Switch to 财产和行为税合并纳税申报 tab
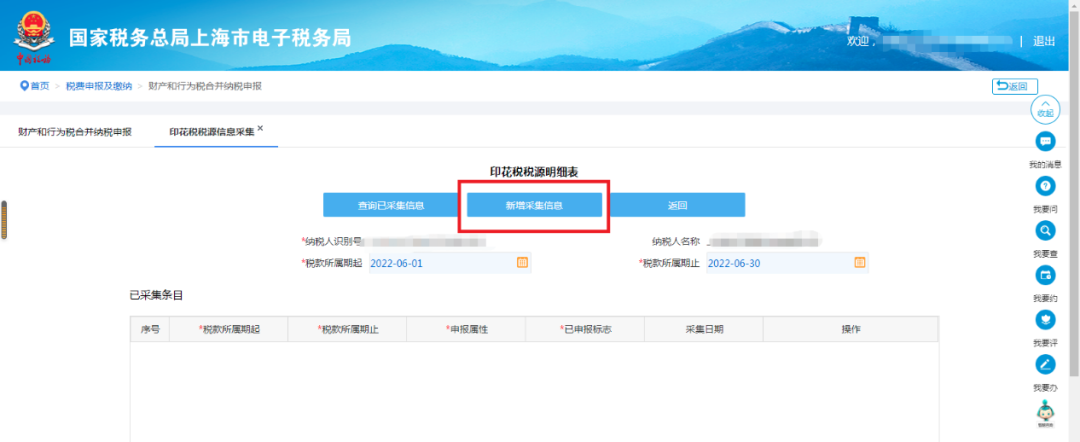The width and height of the screenshot is (1080, 442). [75, 131]
